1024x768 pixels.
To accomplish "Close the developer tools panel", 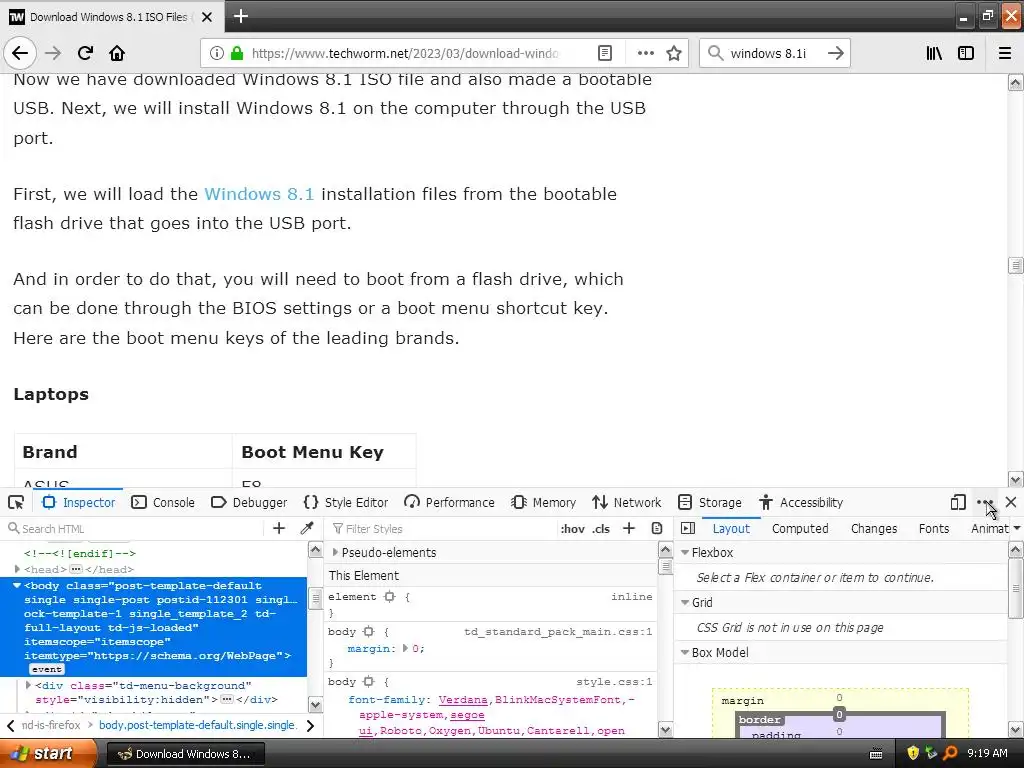I will pos(1011,502).
